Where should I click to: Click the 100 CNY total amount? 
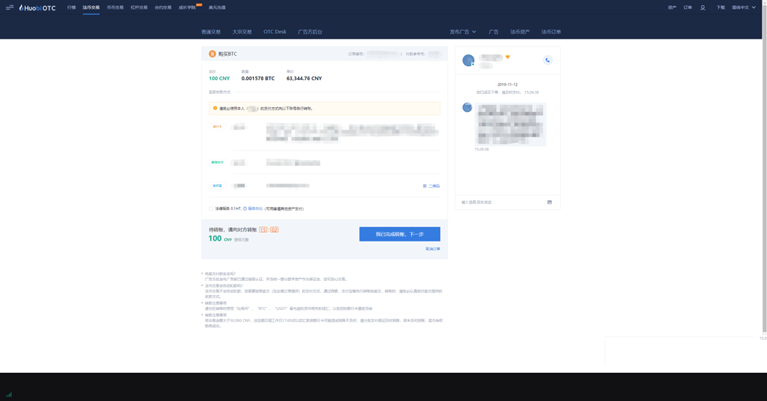click(219, 78)
